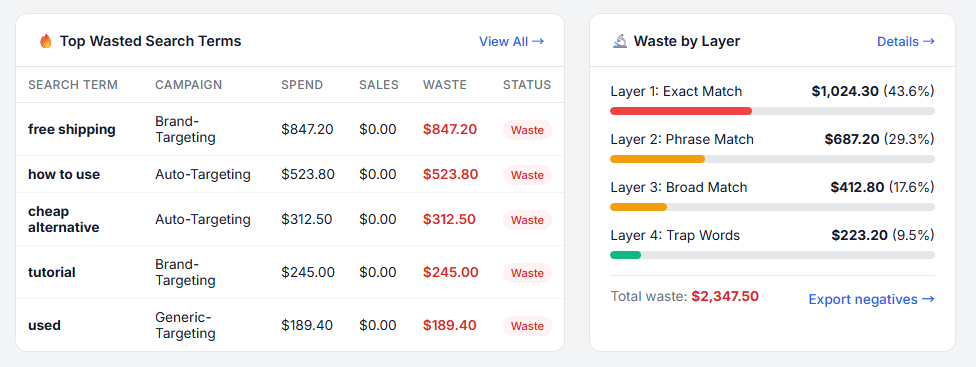
Task: Click the Layer 2: Phrase Match label
Action: pos(682,139)
